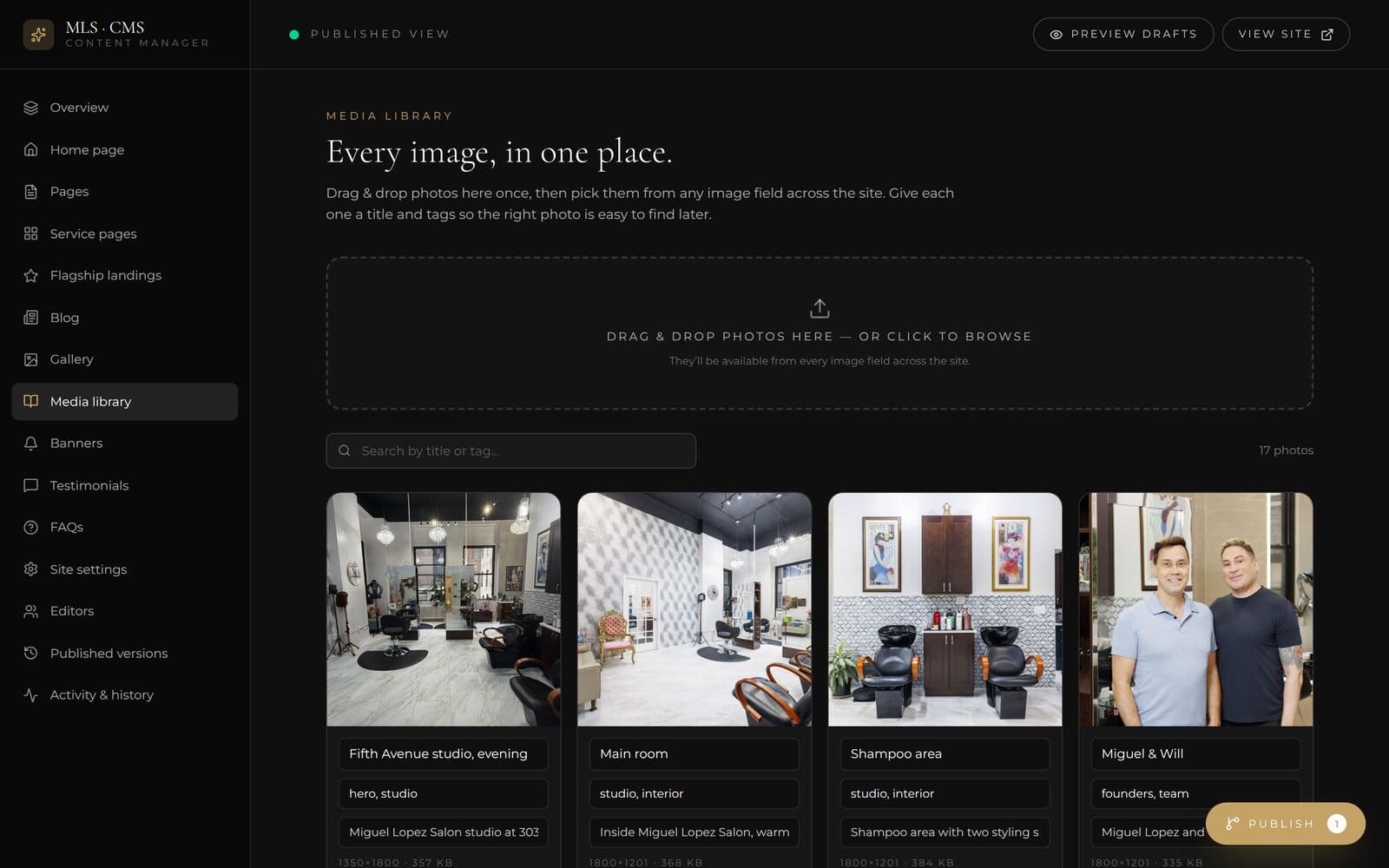
Task: Click the Editors people icon
Action: [31, 611]
